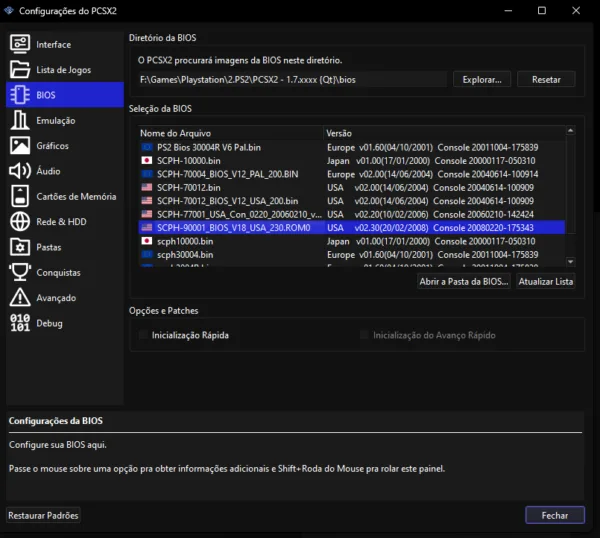
Task: Maximize the Configurações do PCSX2 window
Action: (x=542, y=10)
